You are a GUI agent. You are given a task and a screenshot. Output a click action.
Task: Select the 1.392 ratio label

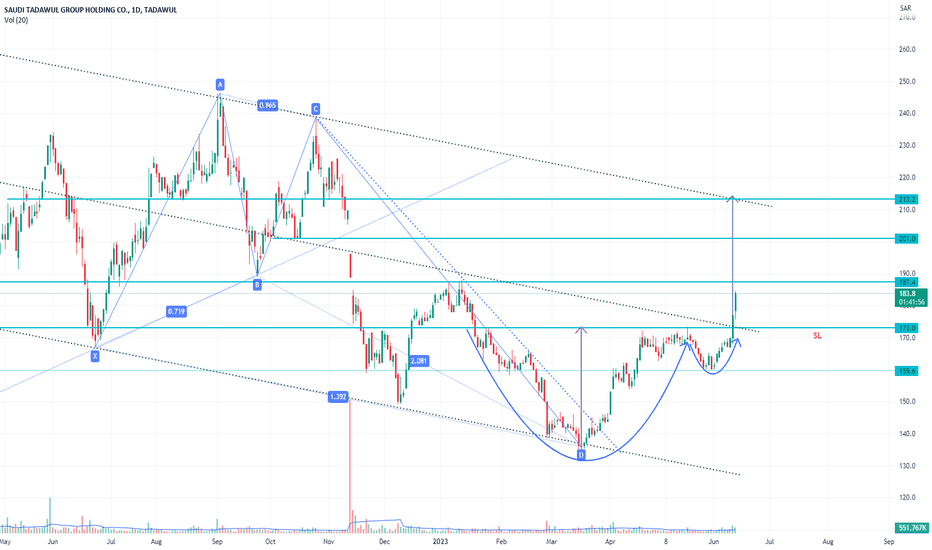coord(338,397)
